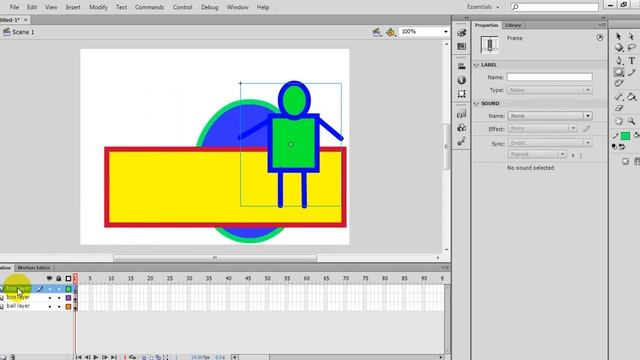640x360 pixels.
Task: Select the Subselection tool
Action: tap(631, 37)
